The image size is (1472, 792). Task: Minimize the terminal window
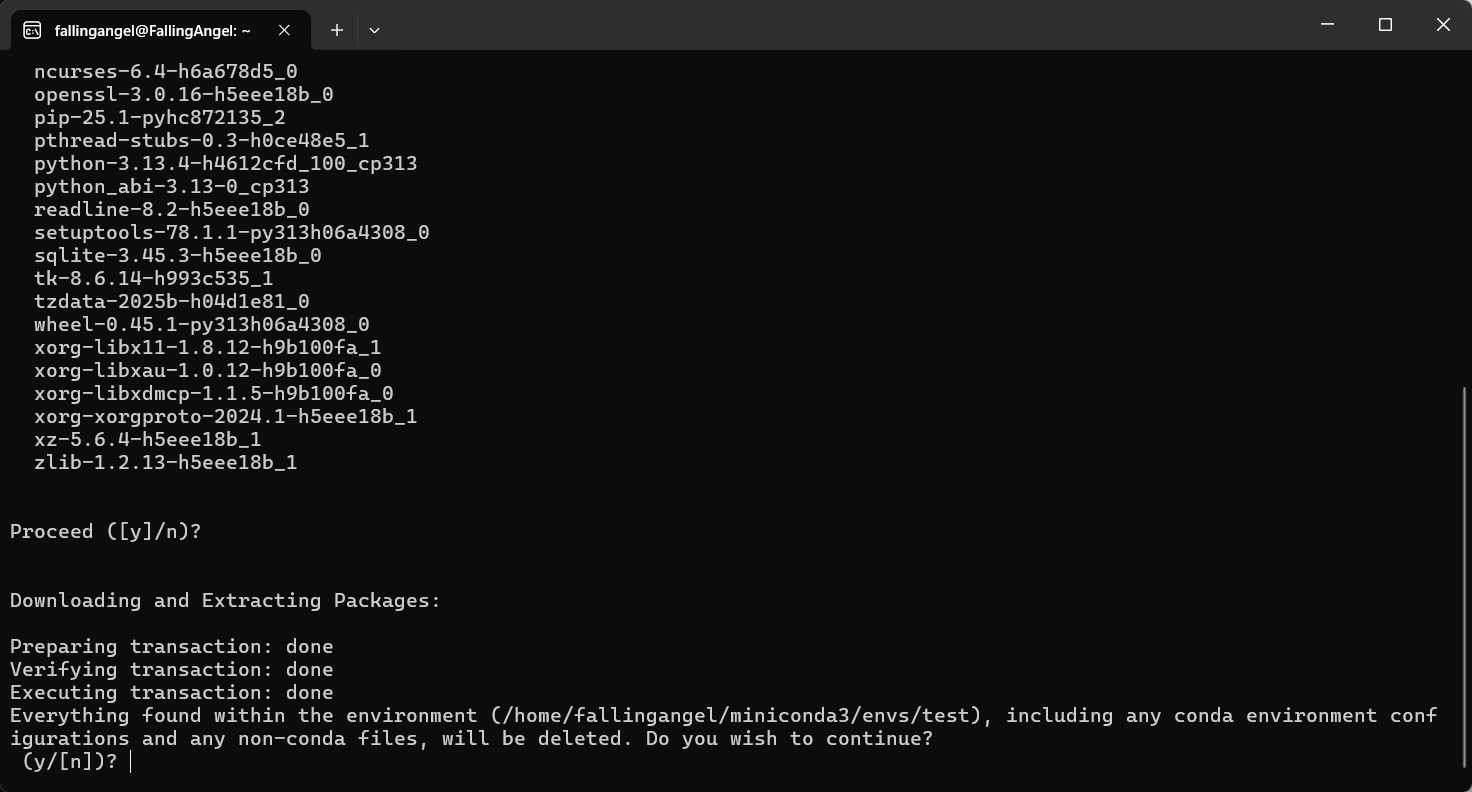pyautogui.click(x=1327, y=24)
